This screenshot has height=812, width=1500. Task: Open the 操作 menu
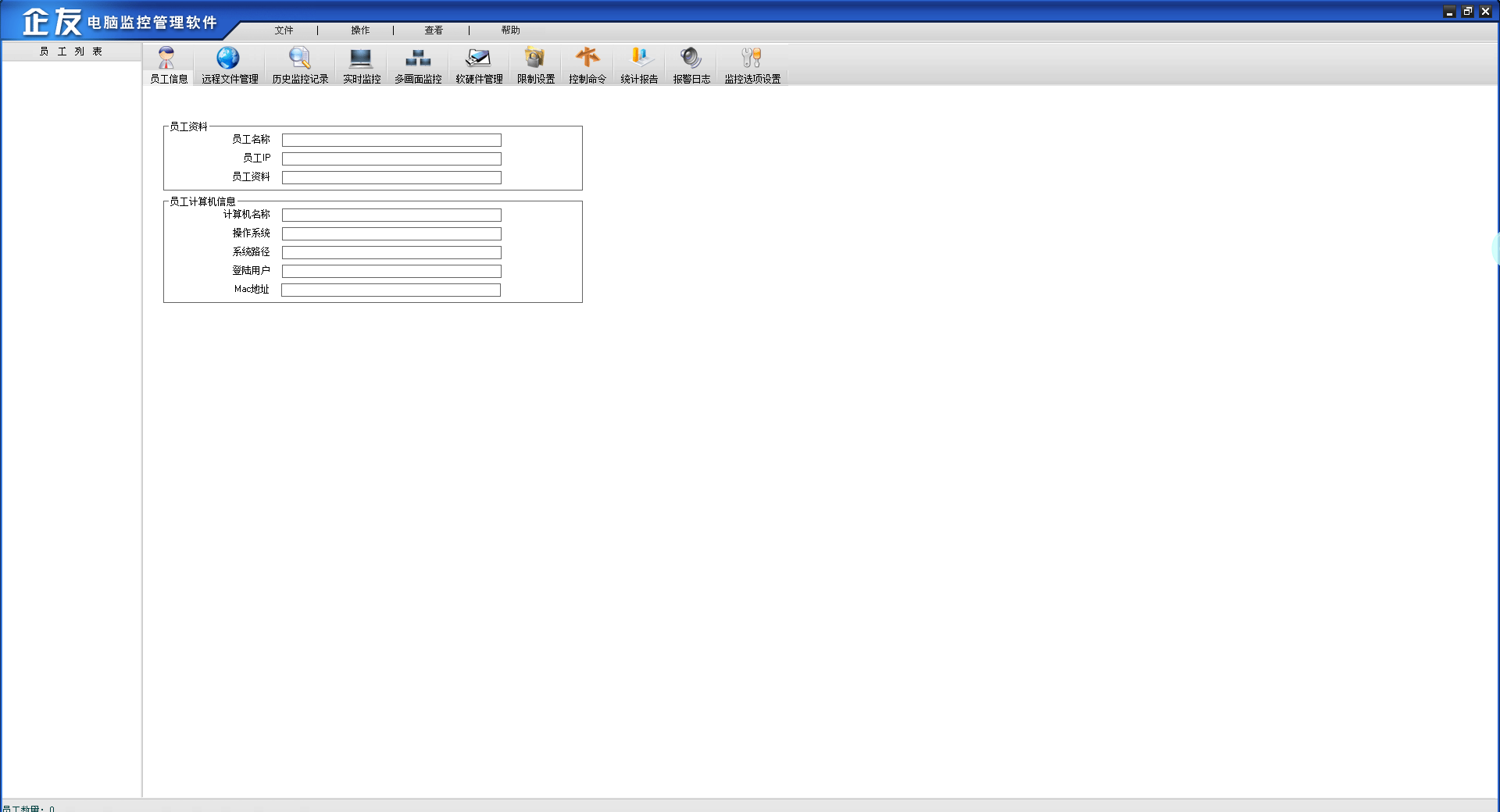click(360, 30)
